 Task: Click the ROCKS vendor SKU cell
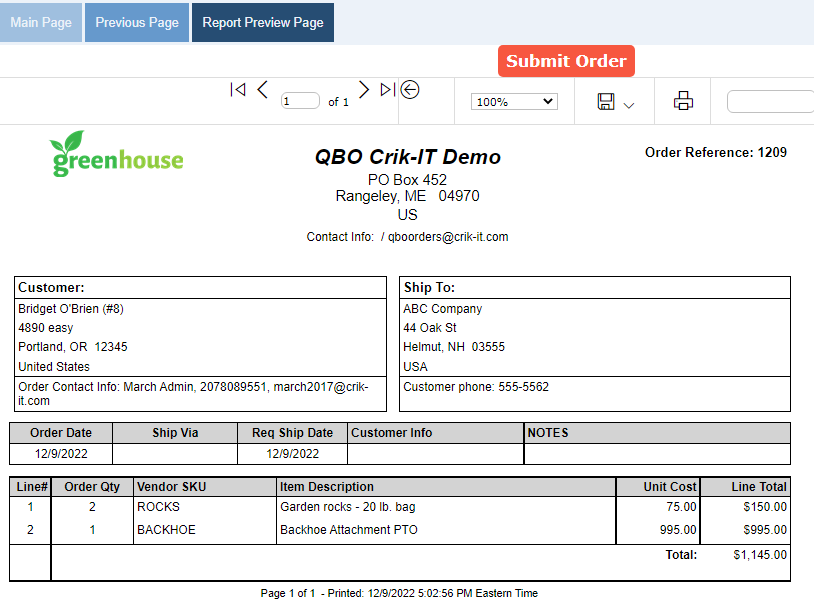point(158,507)
